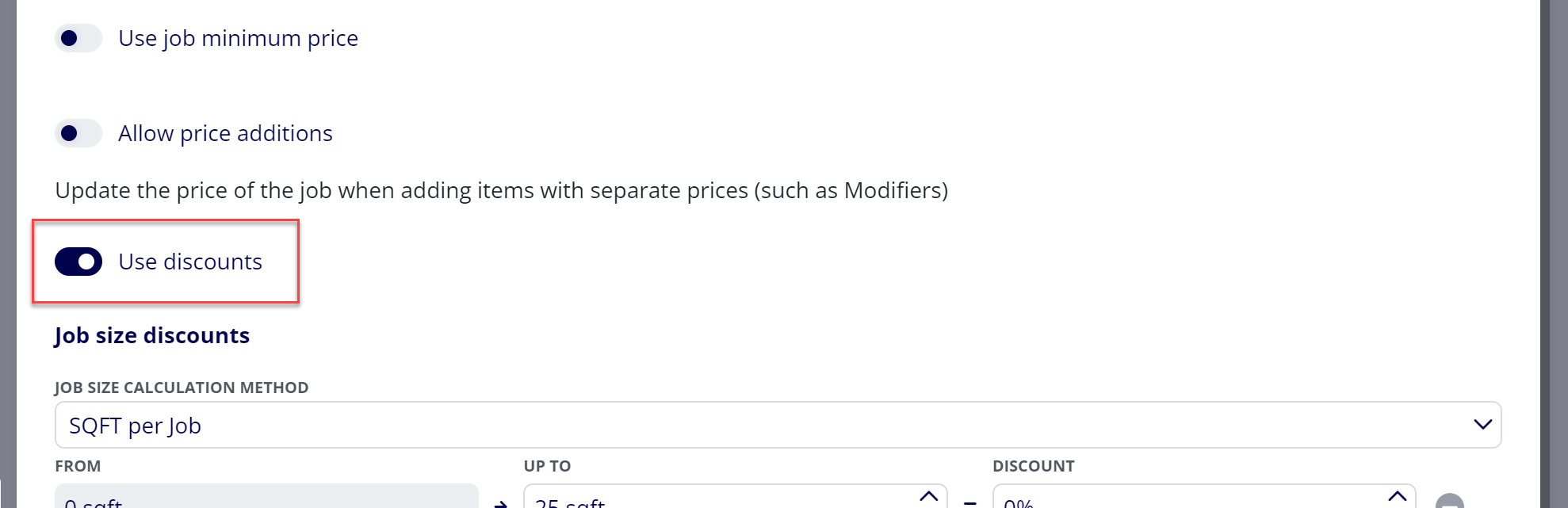Click the Job size discounts heading
The width and height of the screenshot is (1568, 508).
point(152,335)
